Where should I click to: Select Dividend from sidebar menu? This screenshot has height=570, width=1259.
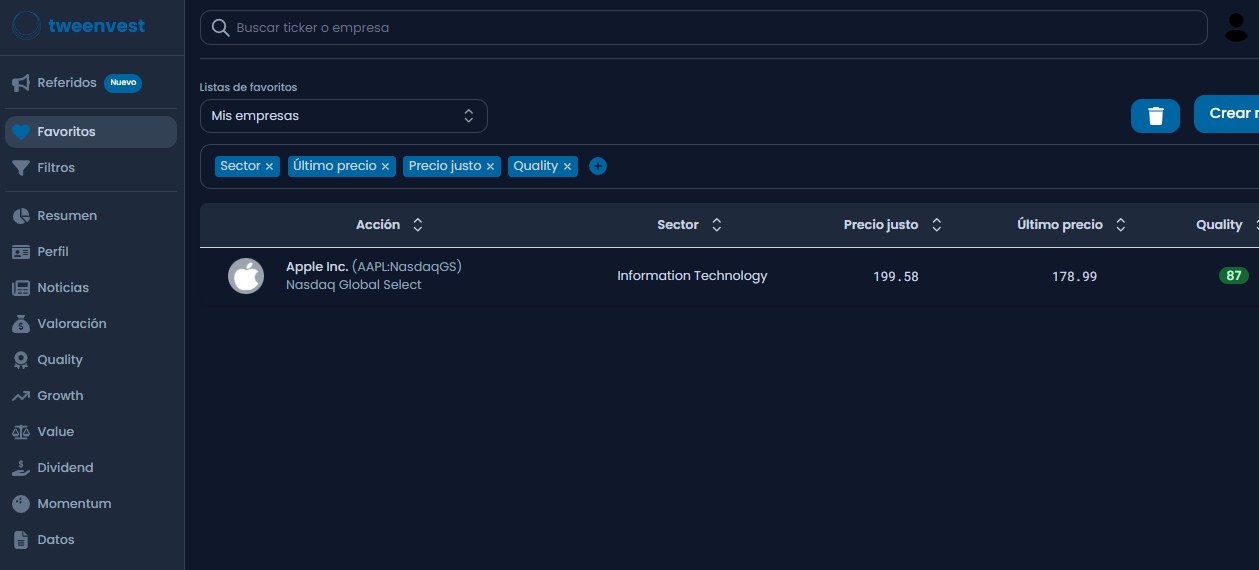(x=65, y=468)
